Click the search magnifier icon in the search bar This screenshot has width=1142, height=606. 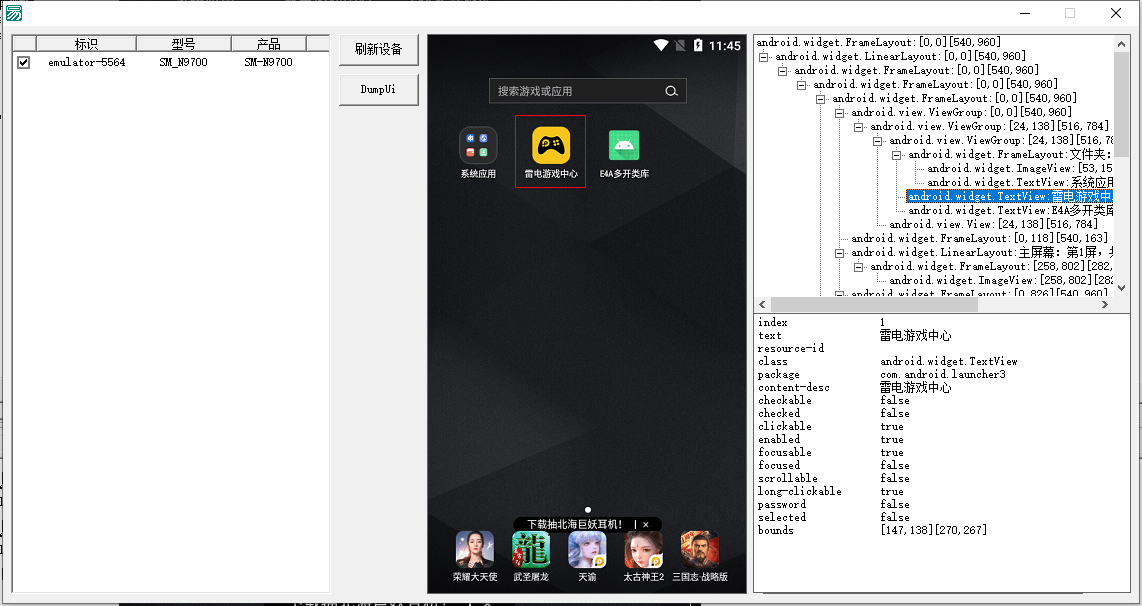[671, 90]
